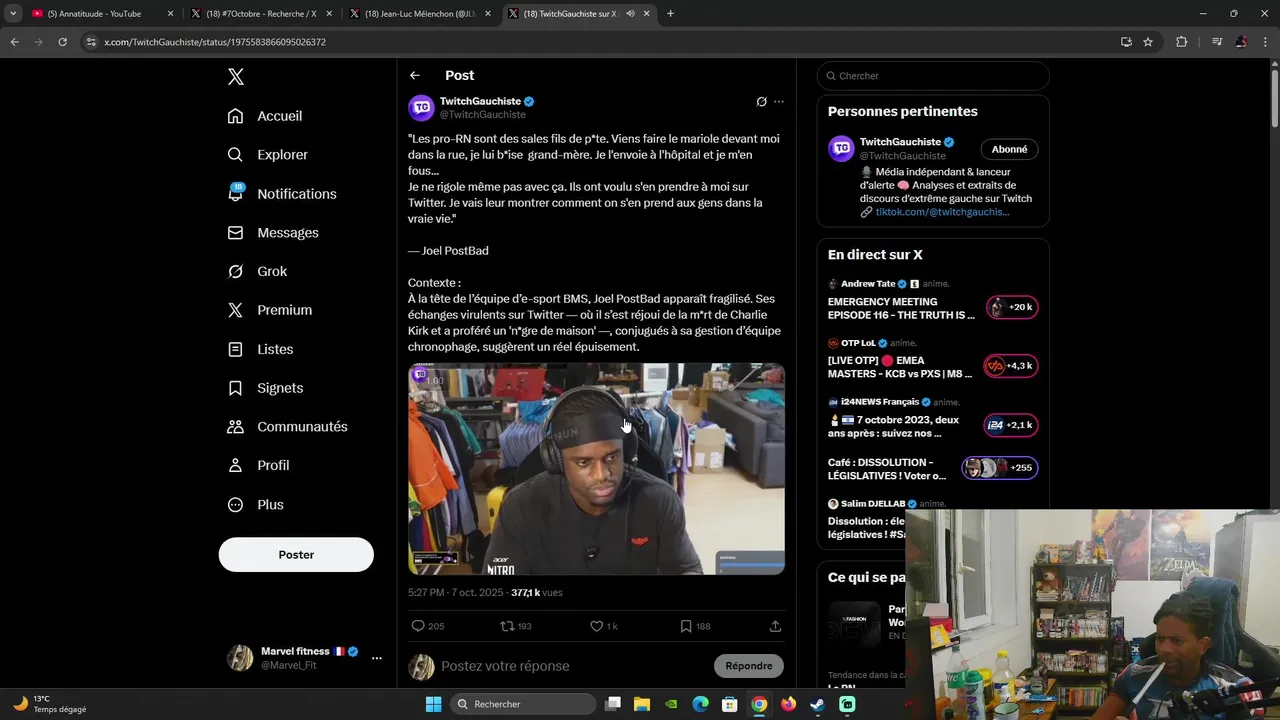1280x720 pixels.
Task: Open Signets bookmarks in the sidebar
Action: click(266, 388)
